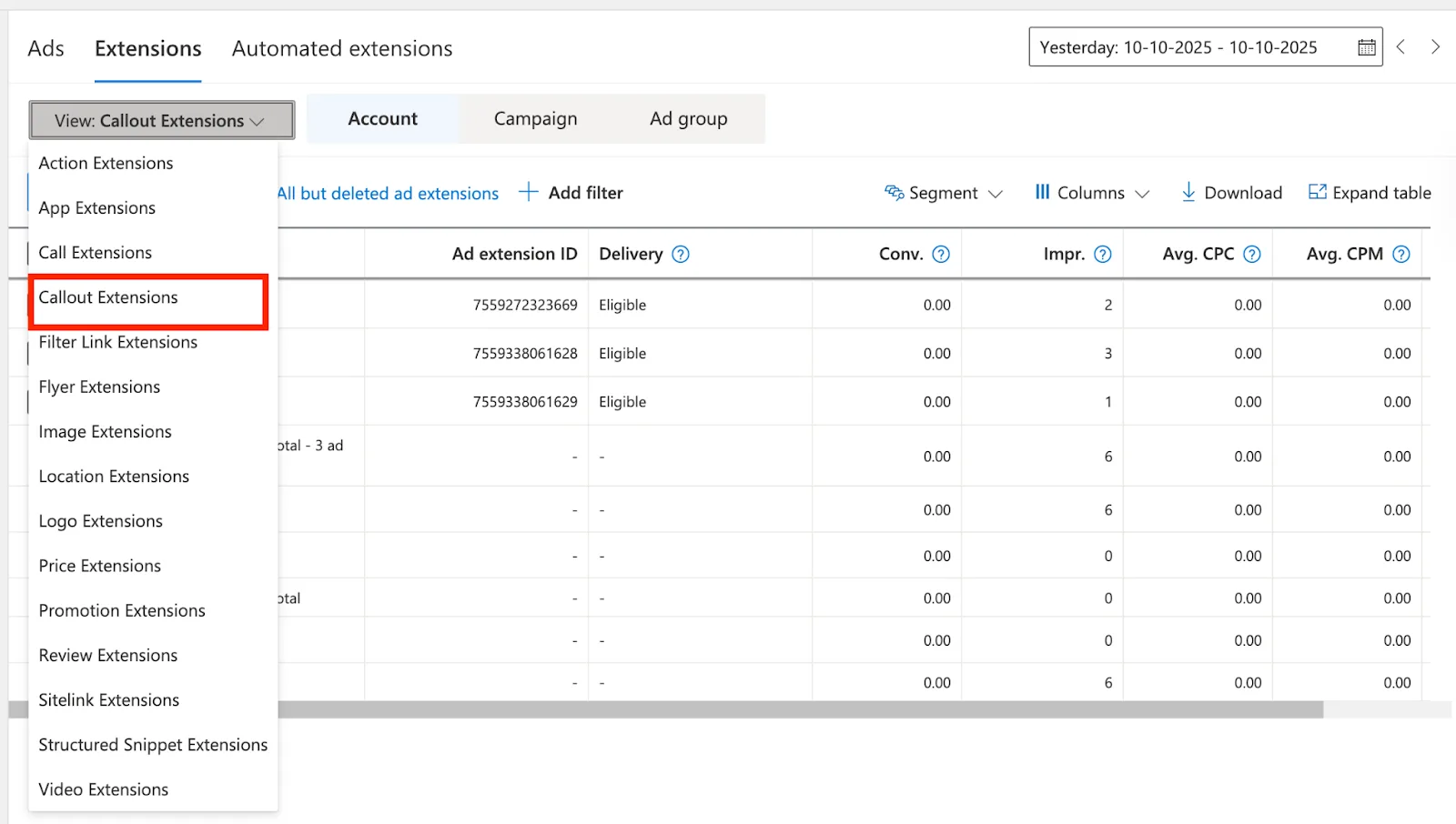The image size is (1456, 824).
Task: Open the Columns dropdown
Action: point(1092,193)
